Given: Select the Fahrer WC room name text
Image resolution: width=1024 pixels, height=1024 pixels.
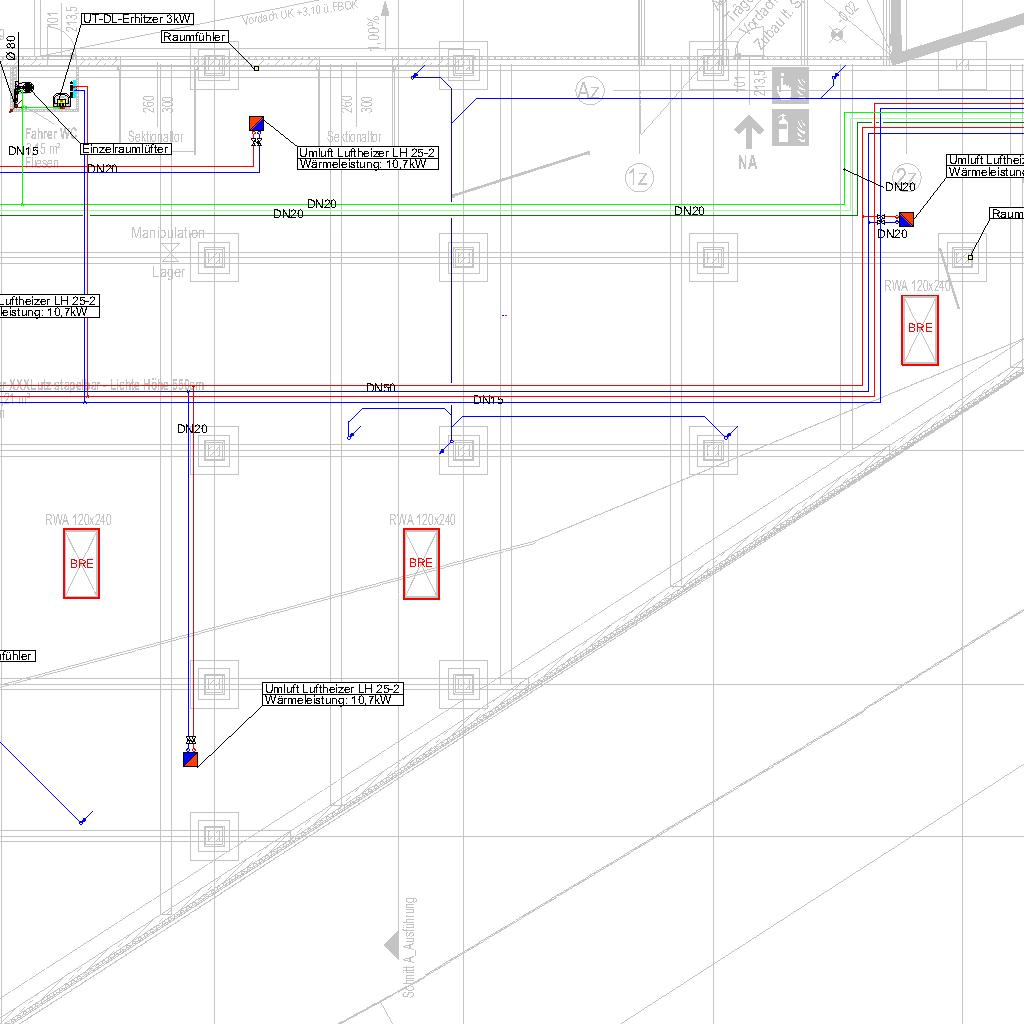Looking at the screenshot, I should (52, 133).
